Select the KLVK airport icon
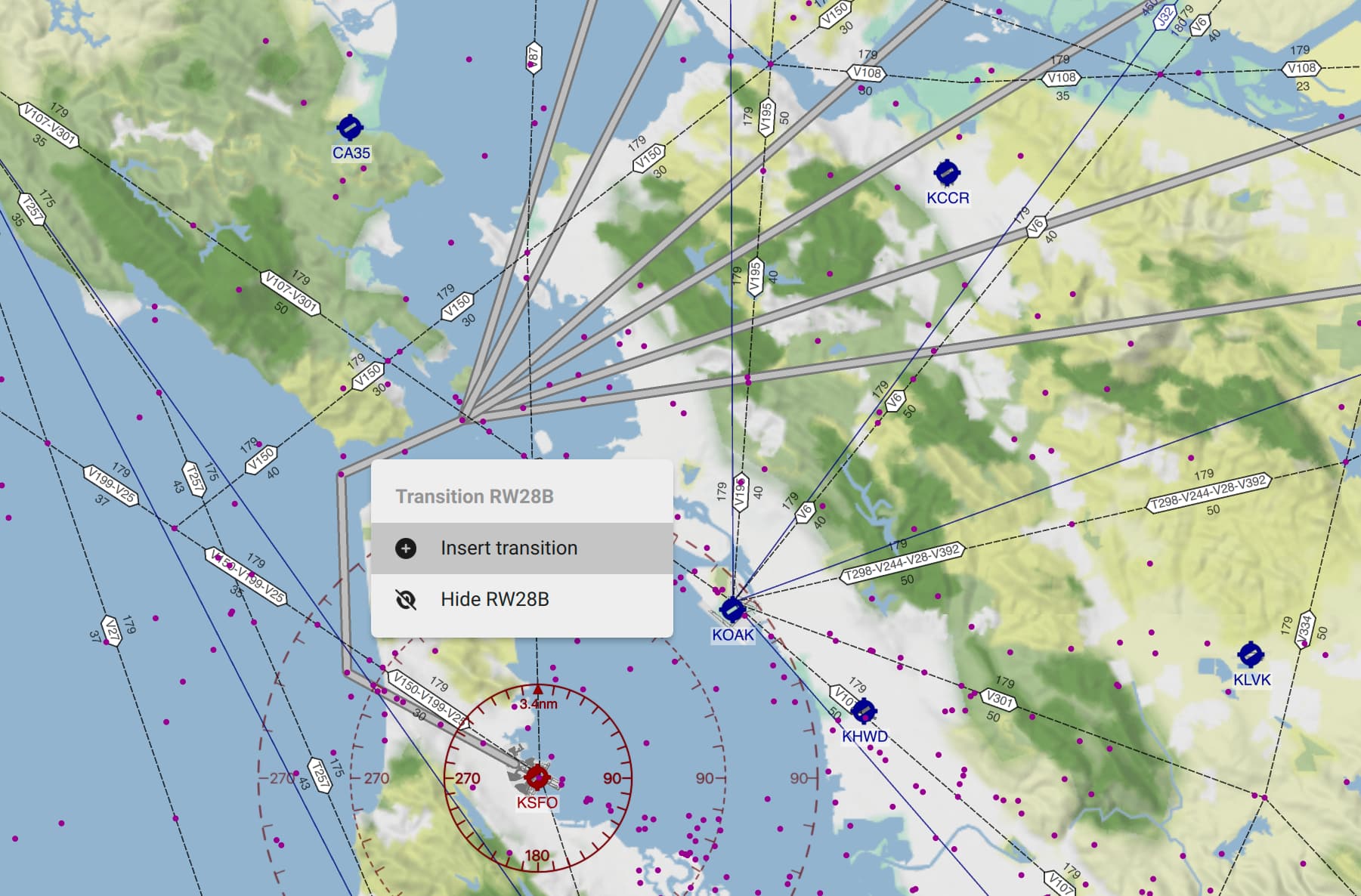 click(x=1251, y=654)
